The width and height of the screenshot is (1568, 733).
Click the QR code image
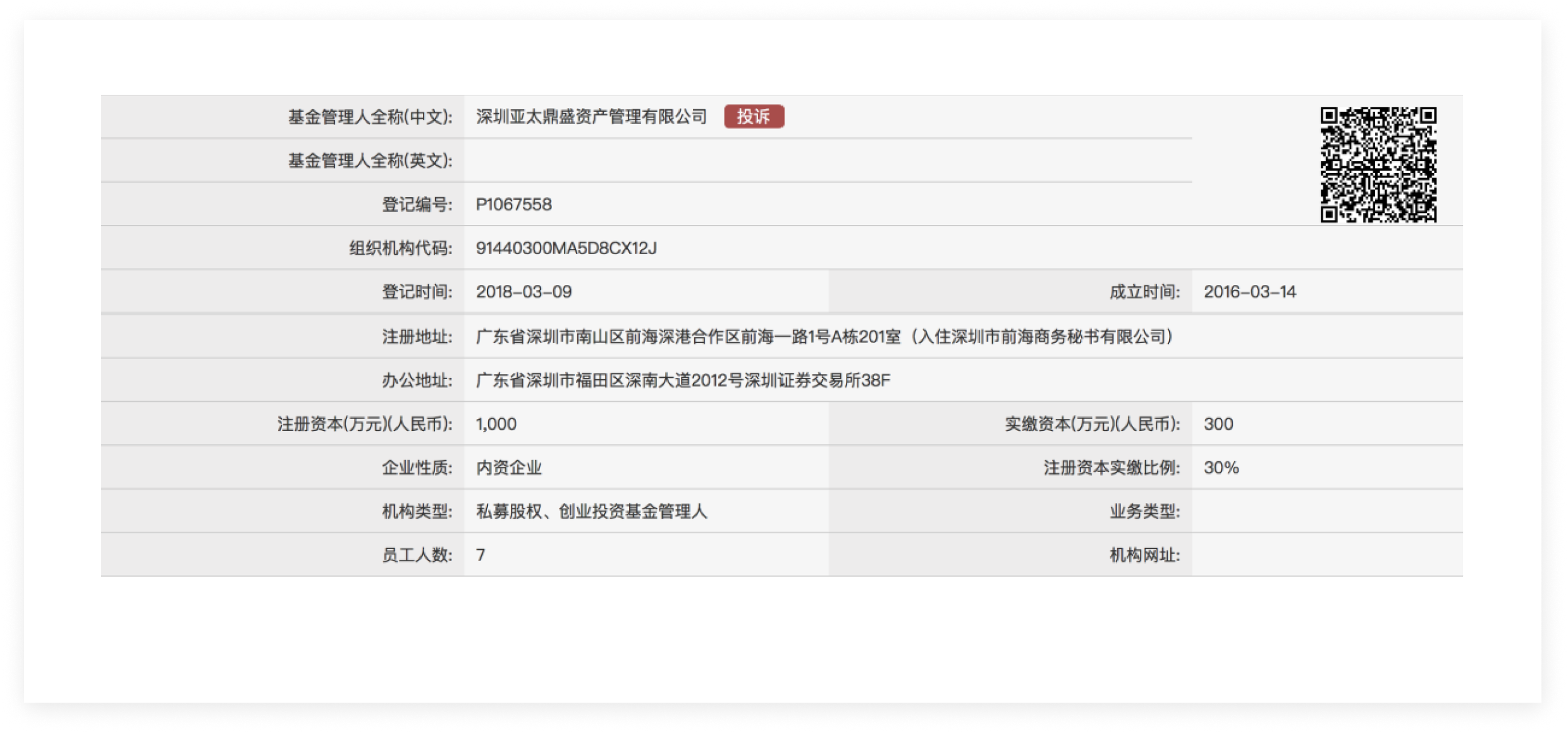tap(1378, 164)
